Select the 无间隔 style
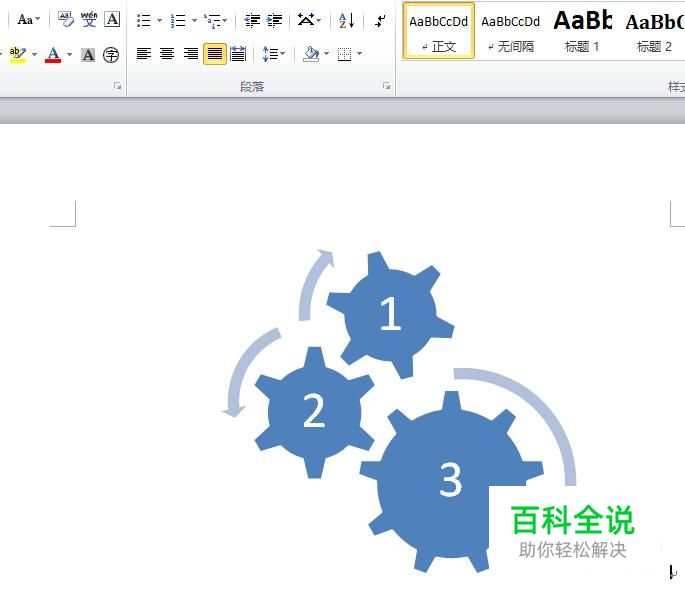685x594 pixels. (x=510, y=31)
